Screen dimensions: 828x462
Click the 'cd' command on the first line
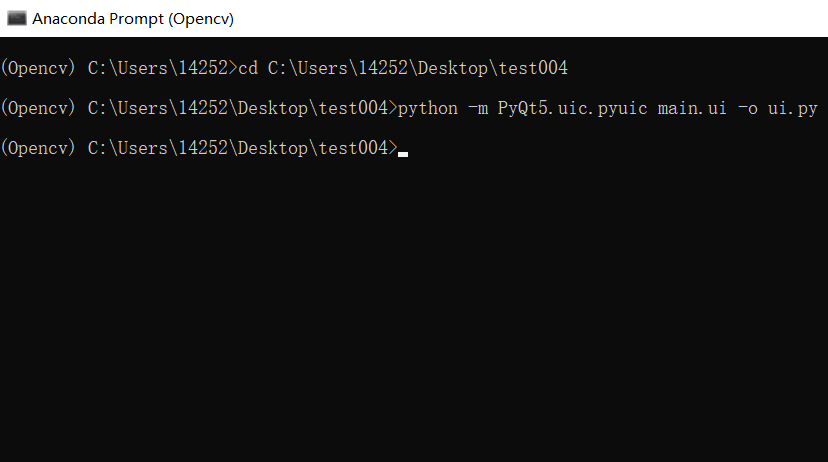click(248, 68)
